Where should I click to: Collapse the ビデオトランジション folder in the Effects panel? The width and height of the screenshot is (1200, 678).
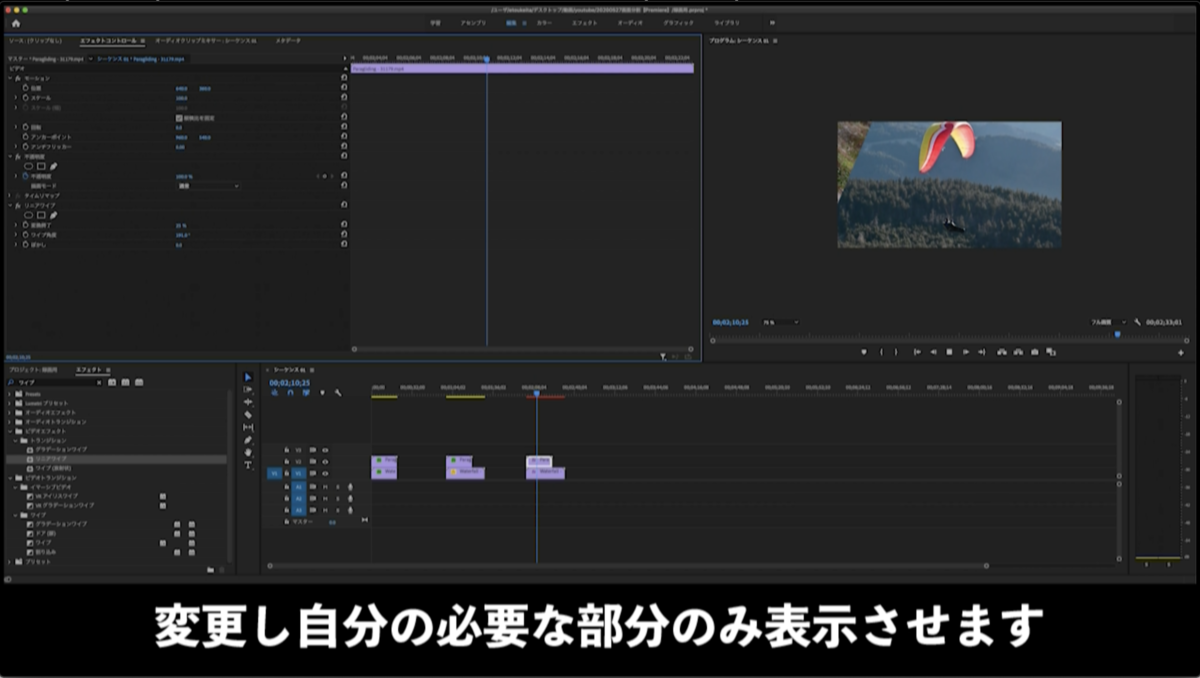[10, 478]
